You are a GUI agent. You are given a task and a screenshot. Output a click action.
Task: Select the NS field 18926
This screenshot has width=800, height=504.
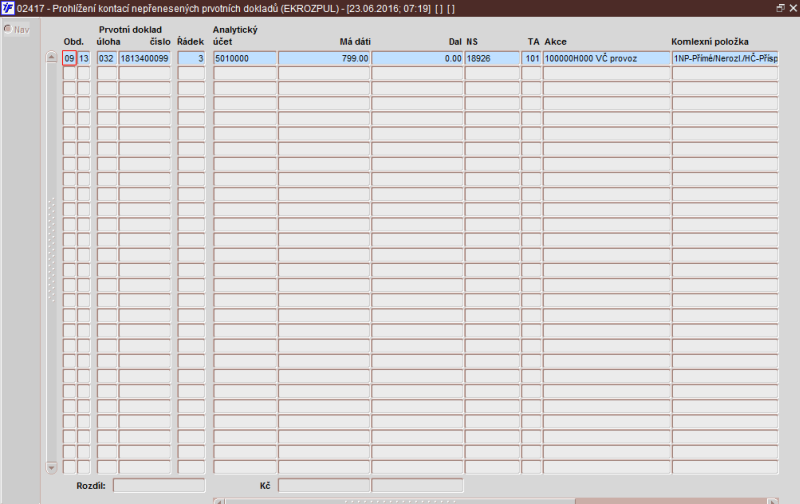click(492, 58)
